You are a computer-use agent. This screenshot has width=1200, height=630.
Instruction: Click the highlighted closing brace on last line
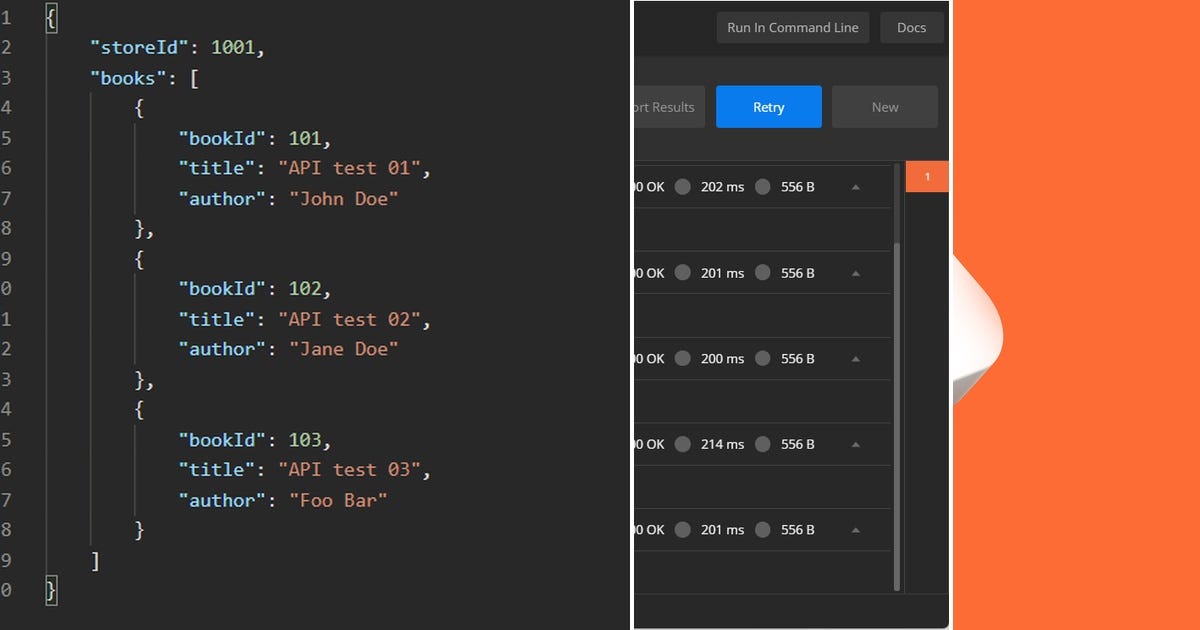[51, 591]
